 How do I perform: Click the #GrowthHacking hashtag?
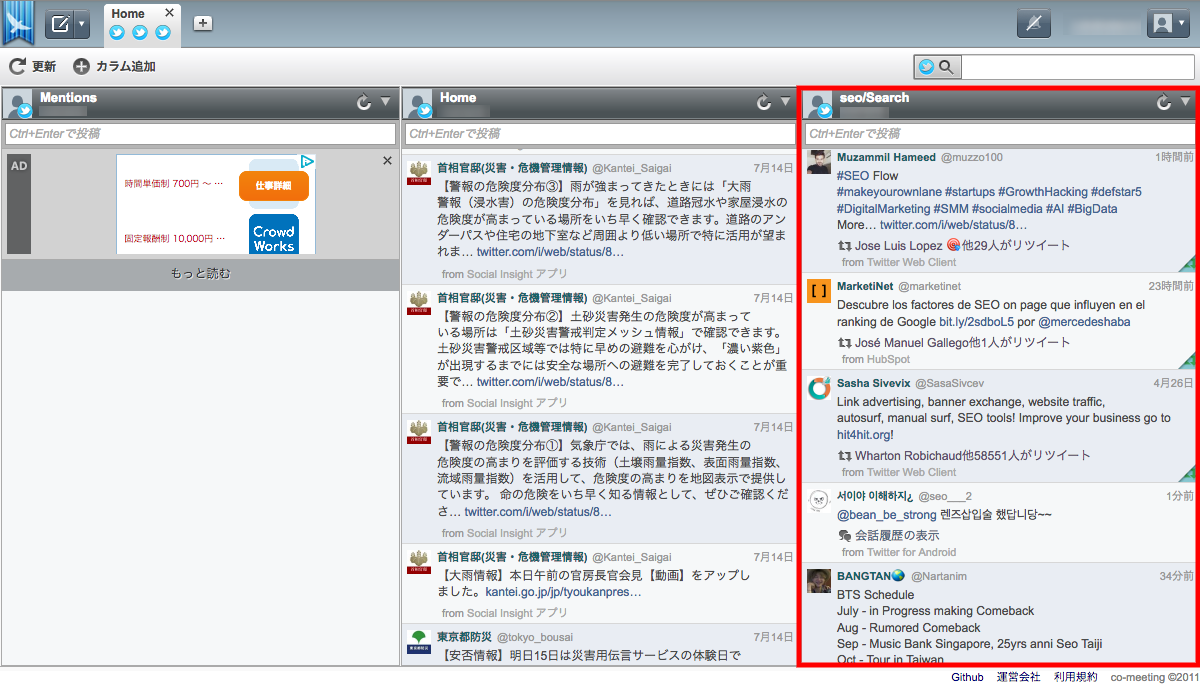(x=1044, y=192)
